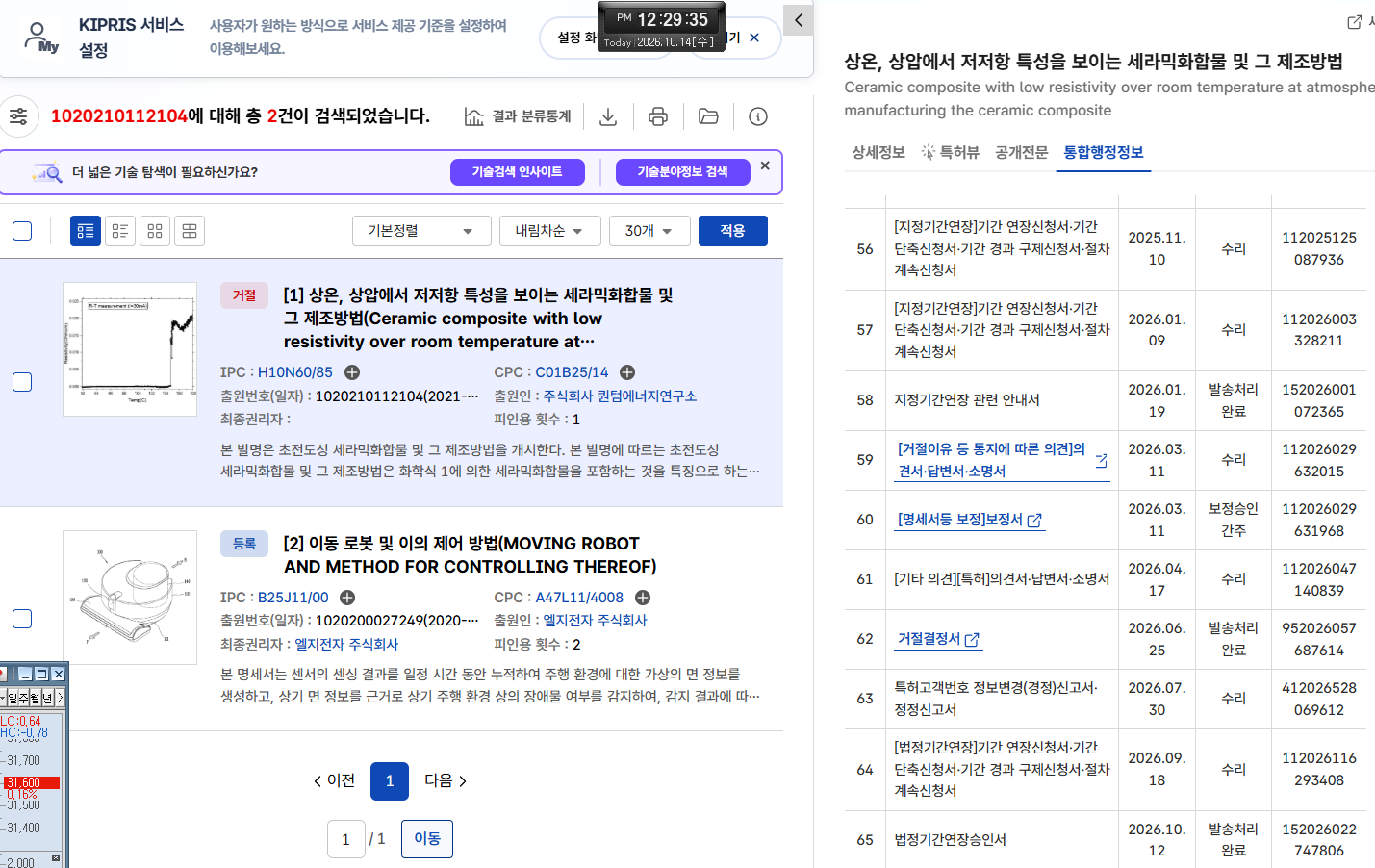Show the info circle icon help
Viewport: 1375px width, 868px height.
tap(758, 116)
